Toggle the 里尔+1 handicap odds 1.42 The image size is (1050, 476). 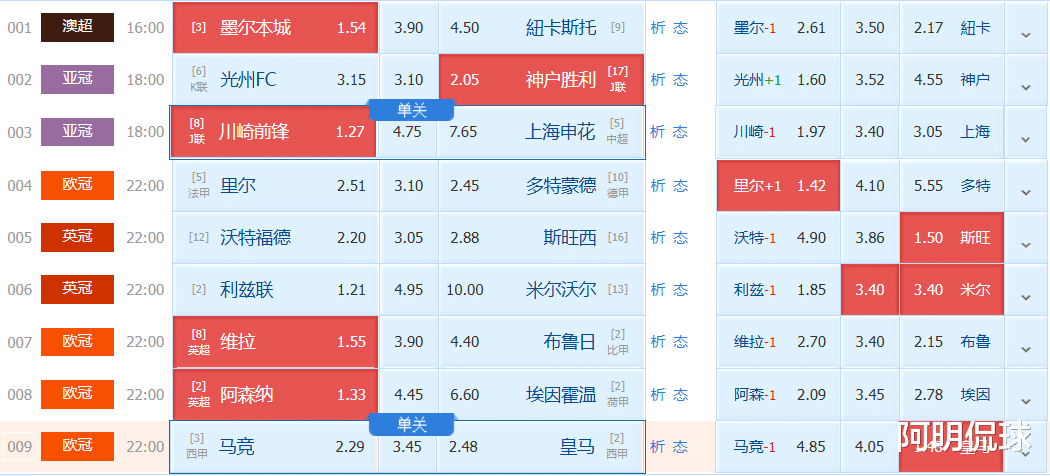coord(779,185)
